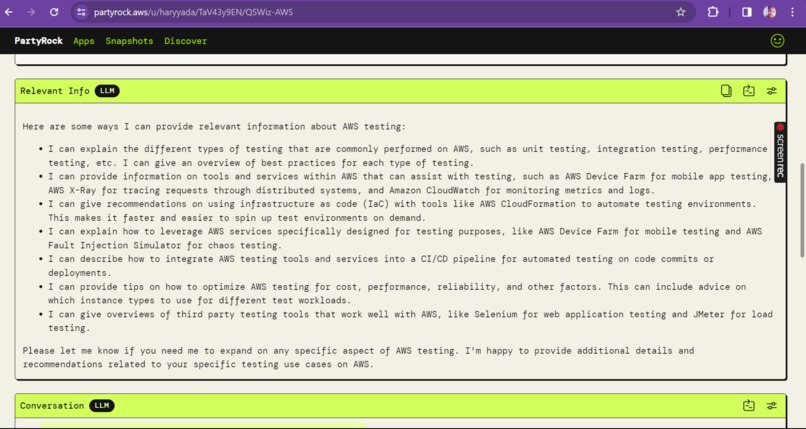The image size is (806, 429).
Task: Click the LLM badge beside Relevant Info
Action: pos(107,91)
